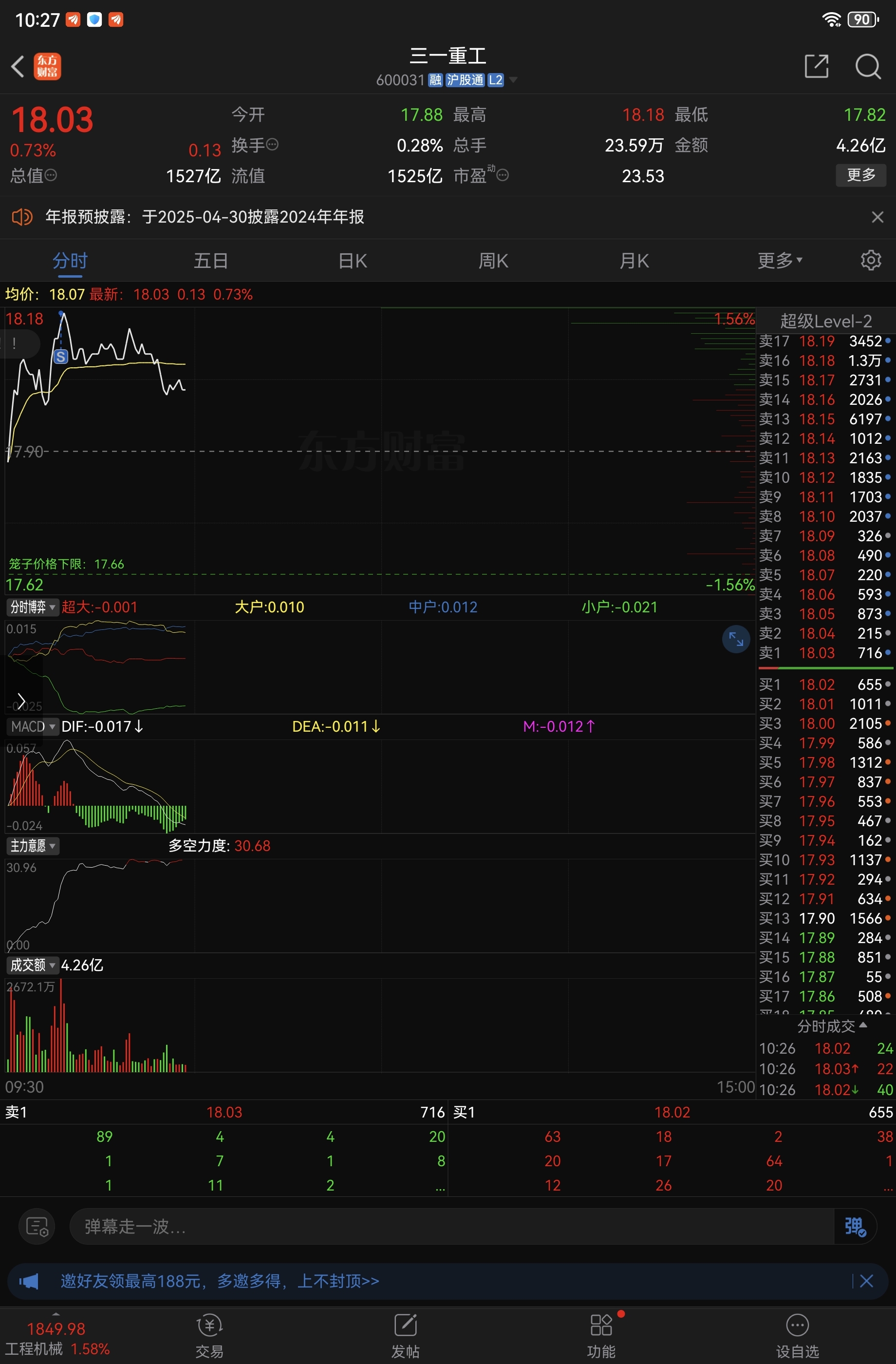Tap the 设自选 watchlist icon

click(x=798, y=1337)
